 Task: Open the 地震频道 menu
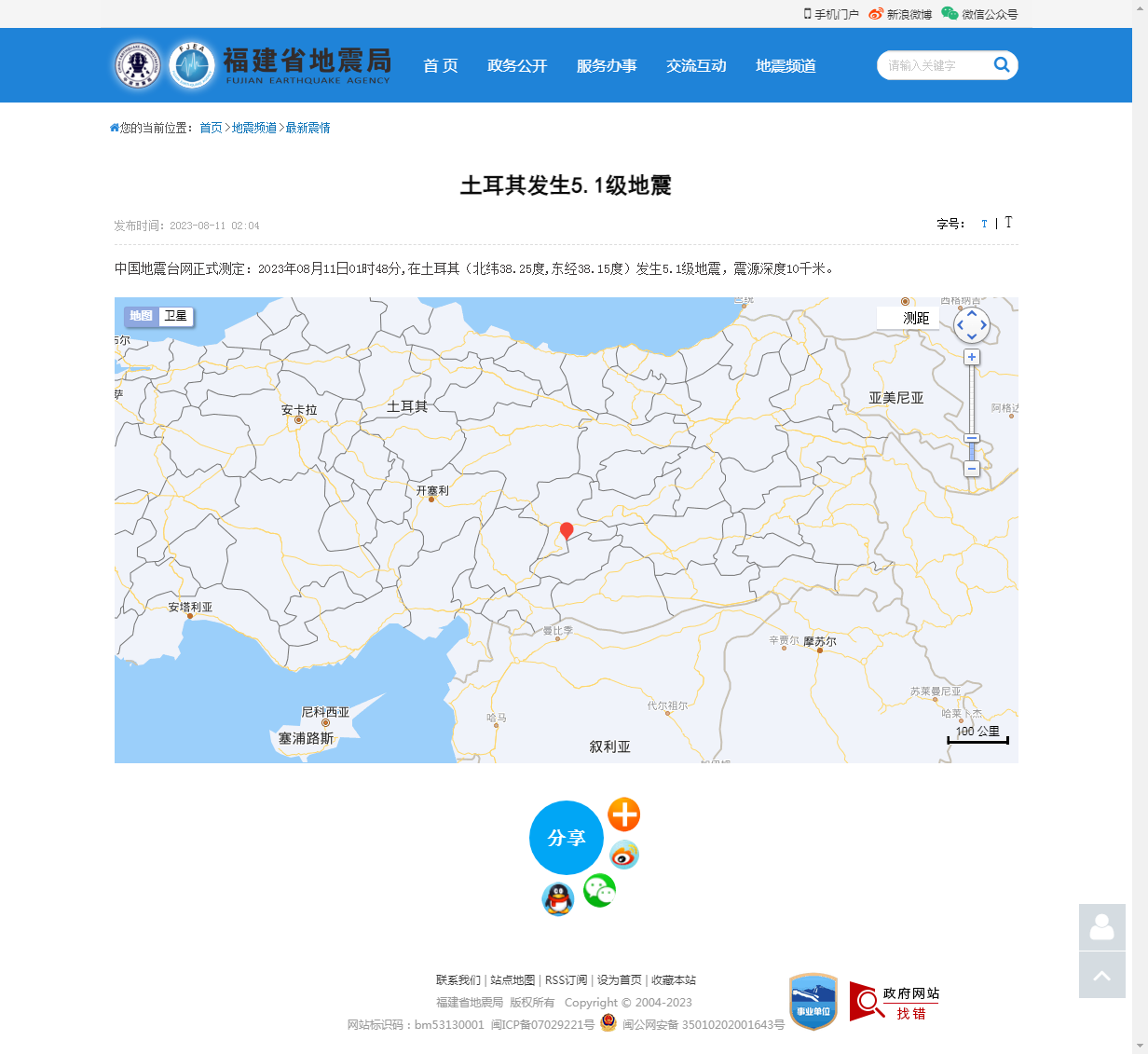pyautogui.click(x=785, y=65)
